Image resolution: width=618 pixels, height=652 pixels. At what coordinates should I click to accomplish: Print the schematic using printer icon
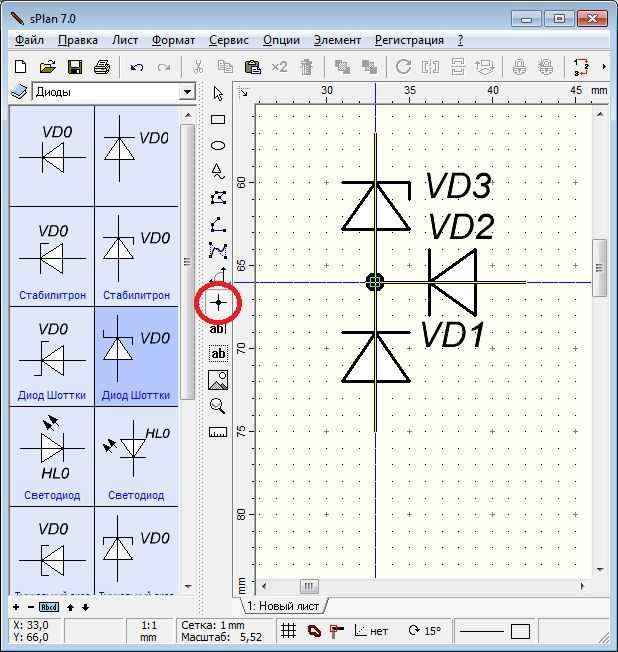pyautogui.click(x=102, y=67)
